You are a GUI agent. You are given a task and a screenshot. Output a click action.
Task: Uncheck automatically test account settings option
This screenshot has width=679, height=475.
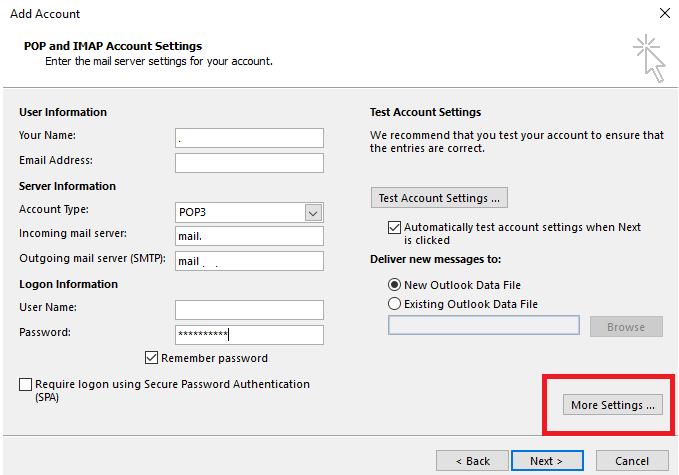(x=394, y=228)
